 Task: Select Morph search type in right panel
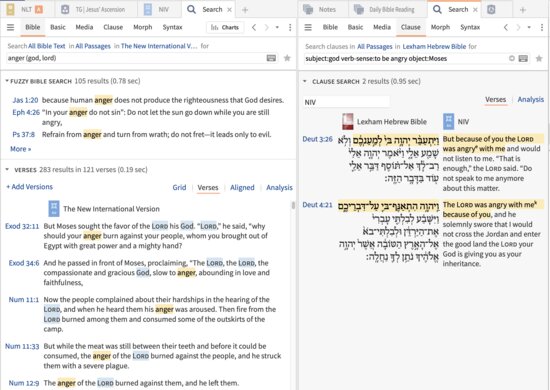(x=440, y=27)
